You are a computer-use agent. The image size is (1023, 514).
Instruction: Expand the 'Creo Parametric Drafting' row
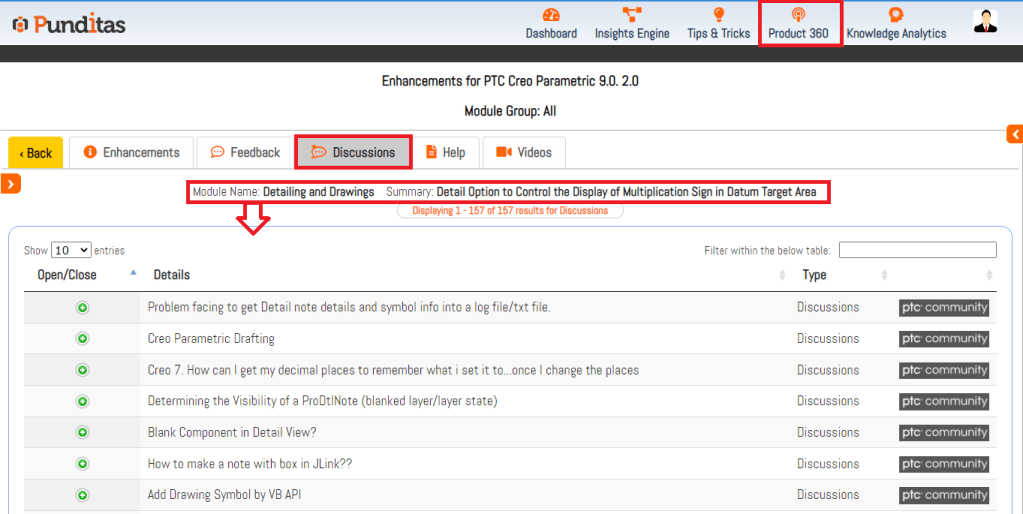82,339
